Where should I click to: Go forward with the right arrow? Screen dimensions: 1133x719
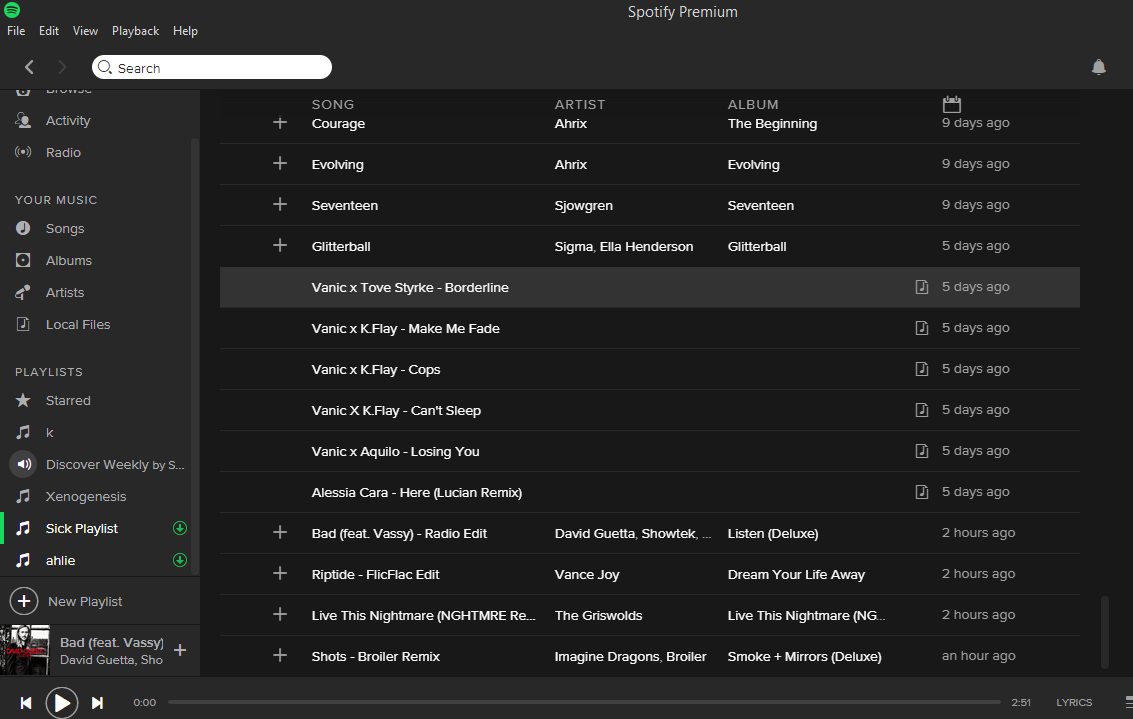[x=62, y=67]
